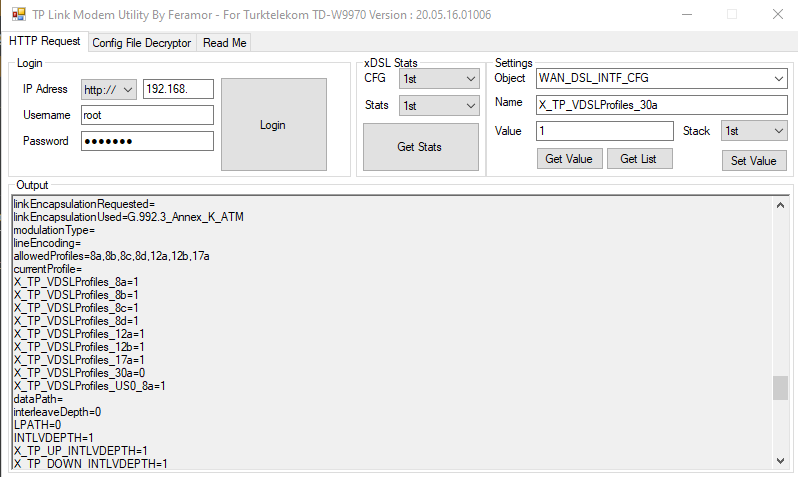The image size is (798, 477).
Task: Close the TP Link Modem Utility window
Action: click(x=778, y=14)
